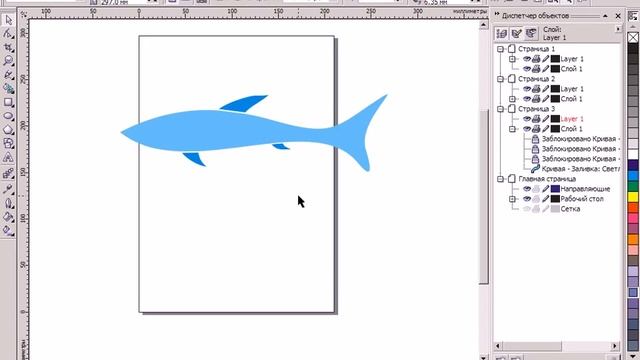Select the Text tool

point(8,158)
